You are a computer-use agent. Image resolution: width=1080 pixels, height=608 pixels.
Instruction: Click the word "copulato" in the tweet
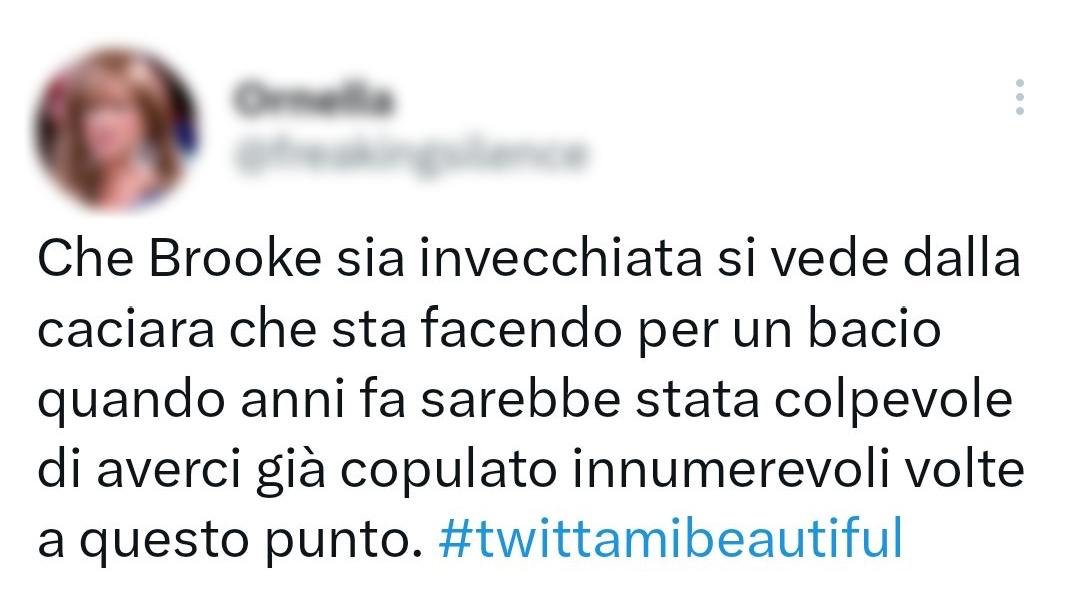(x=448, y=470)
